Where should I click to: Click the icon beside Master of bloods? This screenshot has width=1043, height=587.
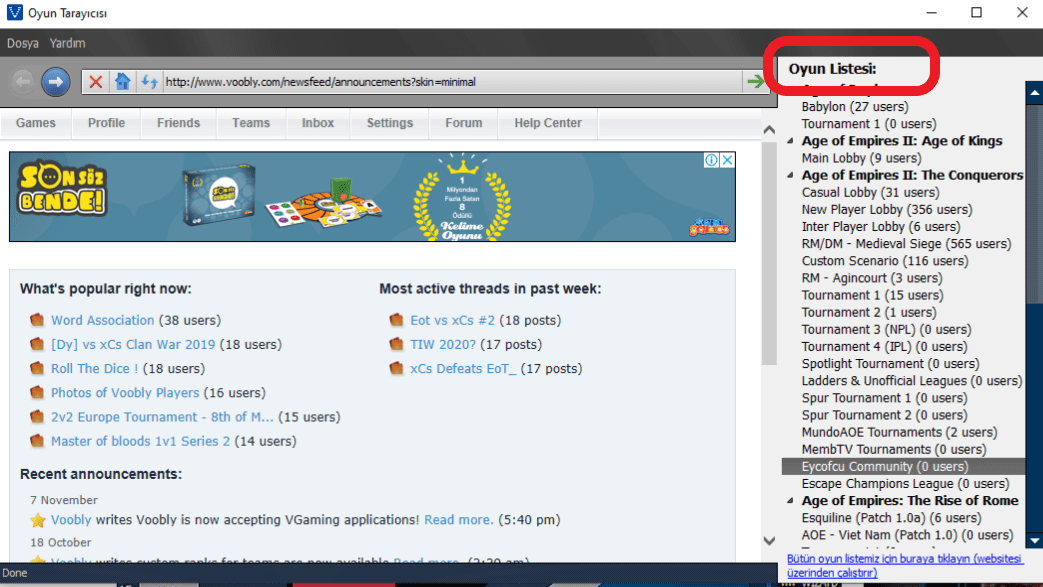click(x=37, y=441)
